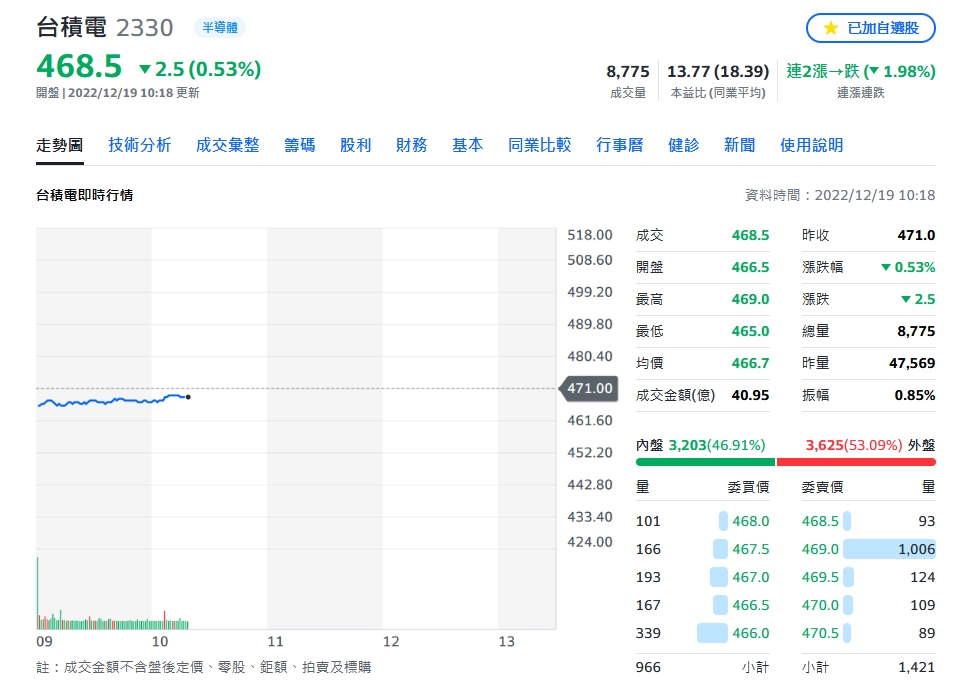The height and width of the screenshot is (695, 955).
Task: Click the 昨量 value 47,569
Action: click(x=912, y=363)
